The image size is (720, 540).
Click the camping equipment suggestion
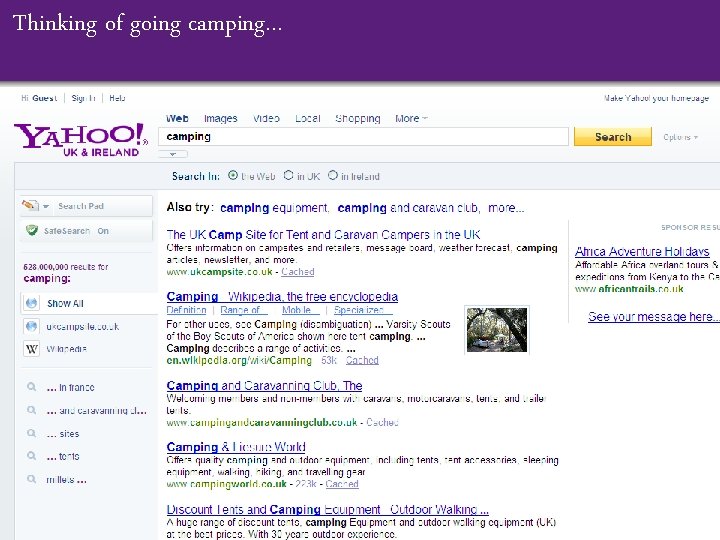pos(274,208)
